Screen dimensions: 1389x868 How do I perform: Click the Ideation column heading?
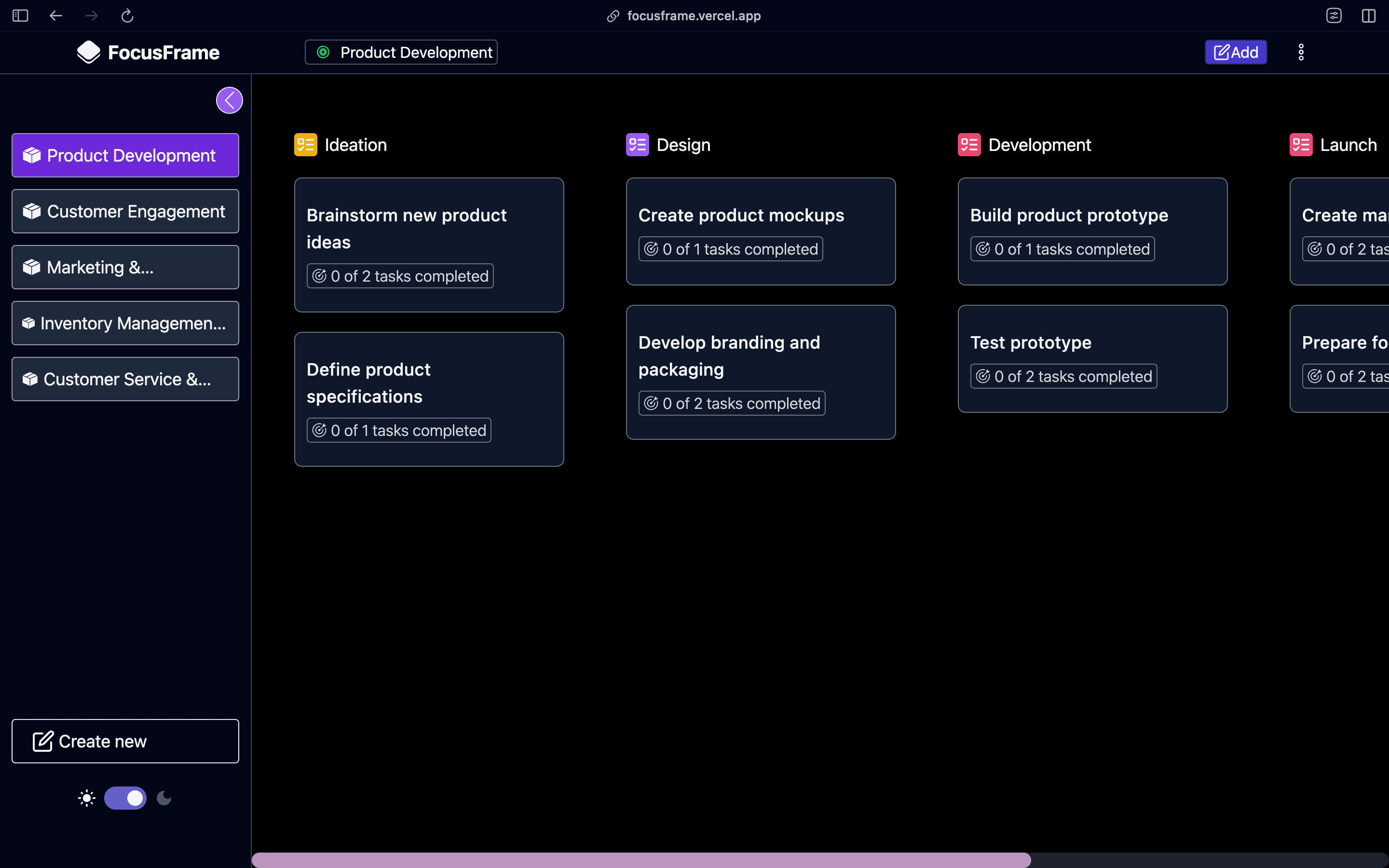(356, 145)
